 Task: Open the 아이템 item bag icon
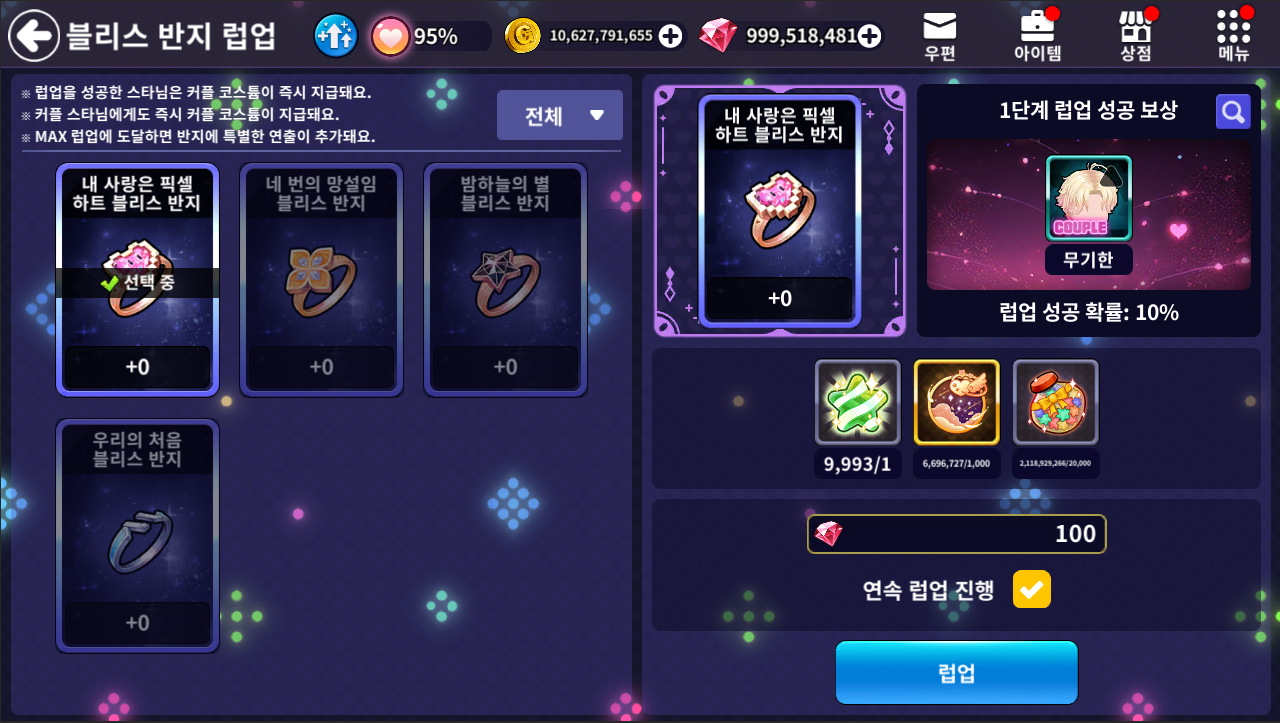tap(1038, 36)
